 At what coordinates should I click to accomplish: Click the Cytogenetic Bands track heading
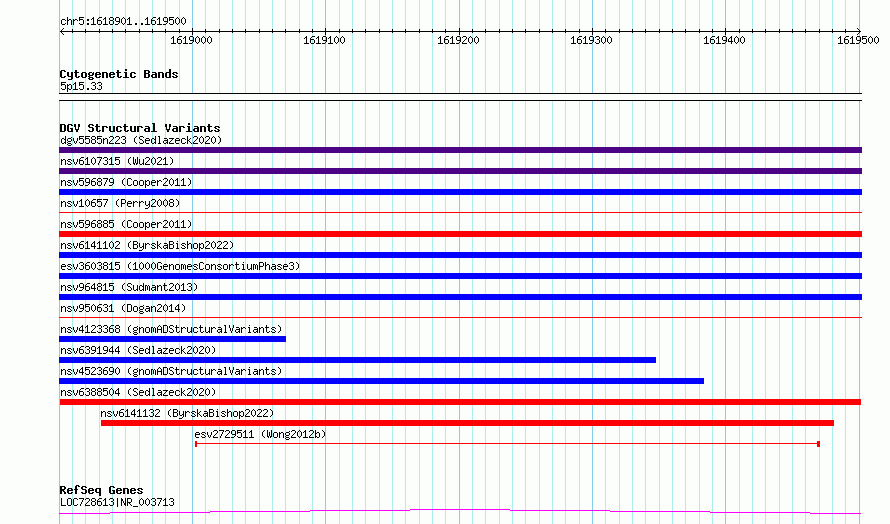tap(119, 74)
